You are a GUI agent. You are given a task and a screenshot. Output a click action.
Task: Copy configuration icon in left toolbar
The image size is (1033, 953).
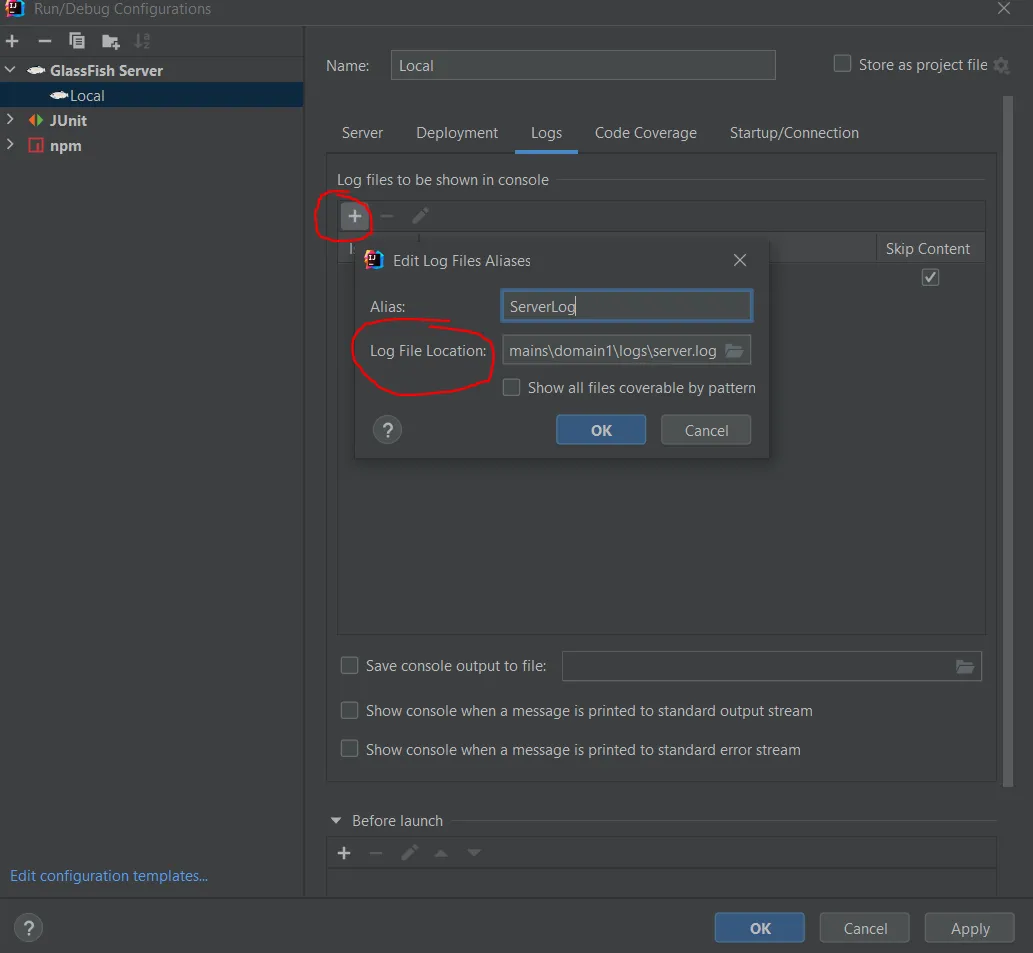coord(77,41)
